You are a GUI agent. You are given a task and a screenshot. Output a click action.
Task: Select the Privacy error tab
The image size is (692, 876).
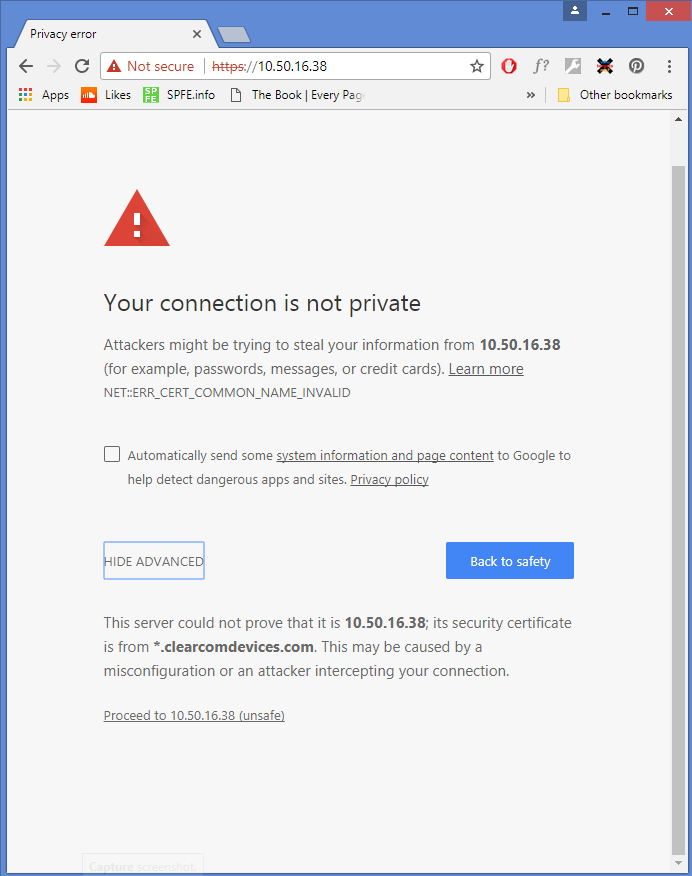click(x=105, y=34)
